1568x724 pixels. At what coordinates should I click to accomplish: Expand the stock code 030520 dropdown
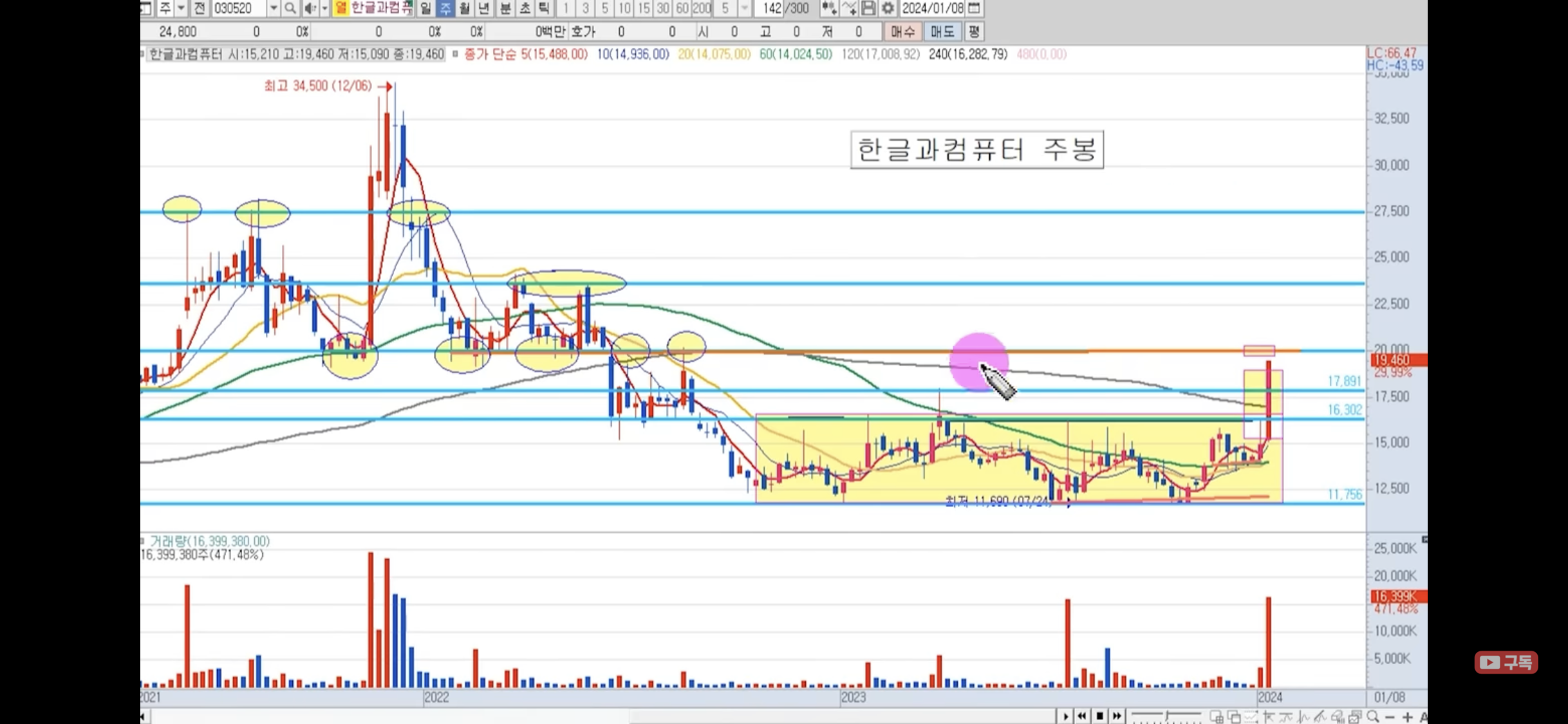coord(274,8)
